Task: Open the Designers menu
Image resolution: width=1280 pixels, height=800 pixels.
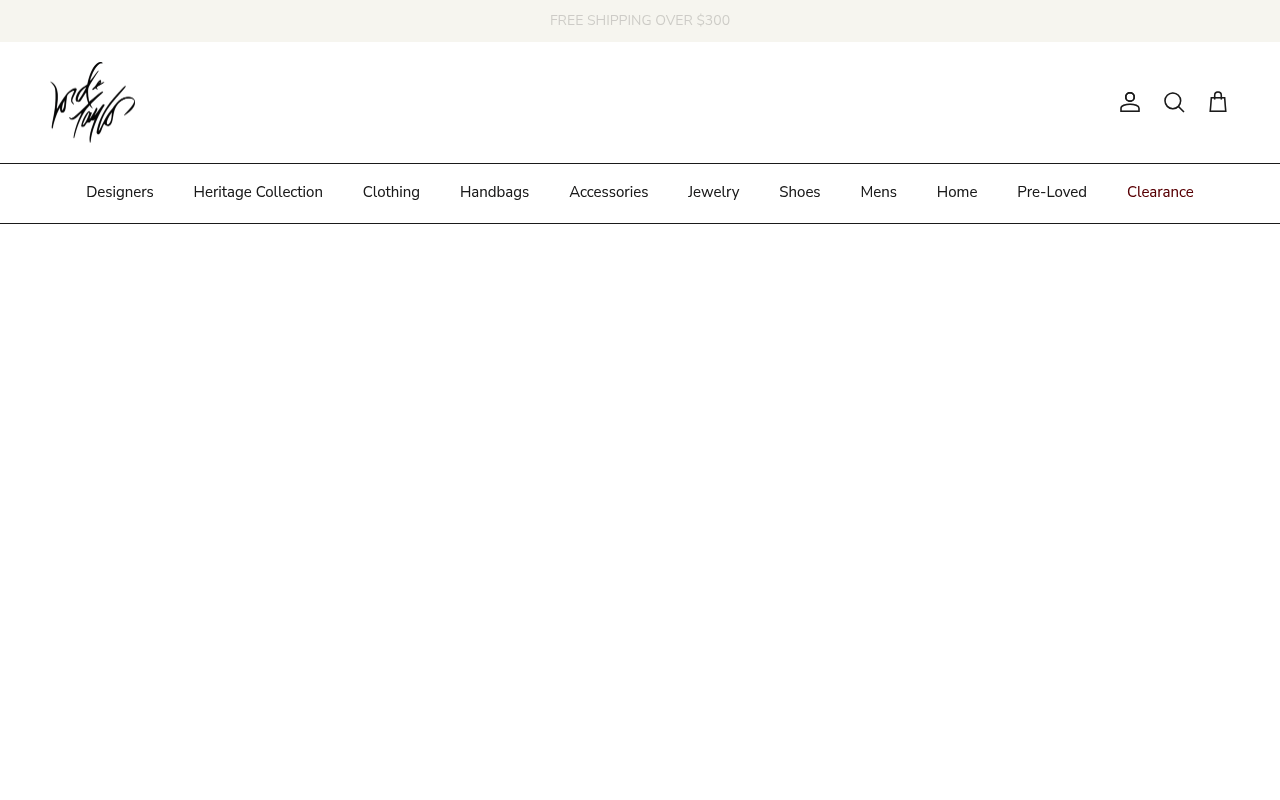Action: (x=120, y=192)
